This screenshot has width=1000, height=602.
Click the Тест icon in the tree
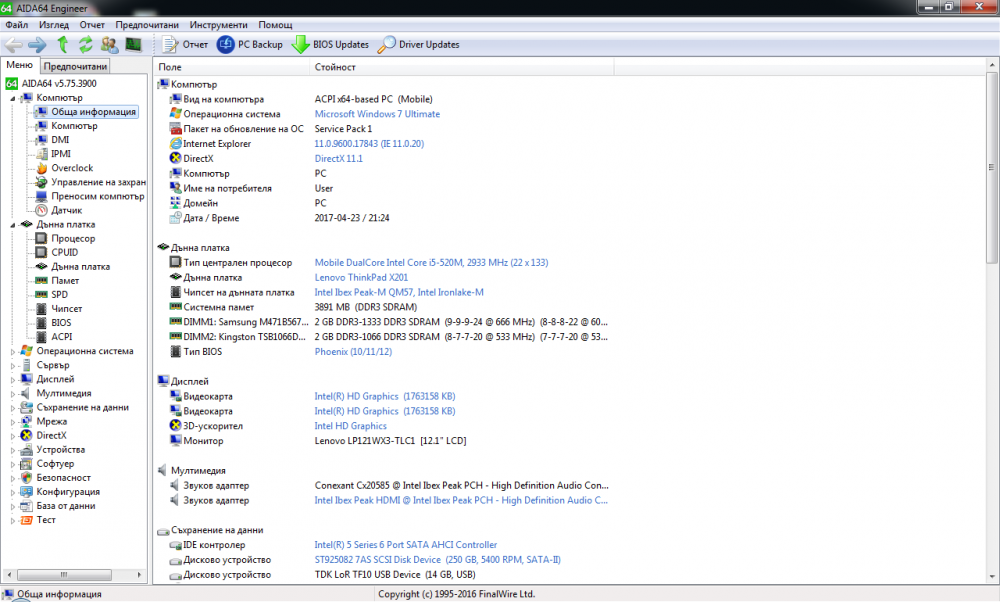point(26,520)
